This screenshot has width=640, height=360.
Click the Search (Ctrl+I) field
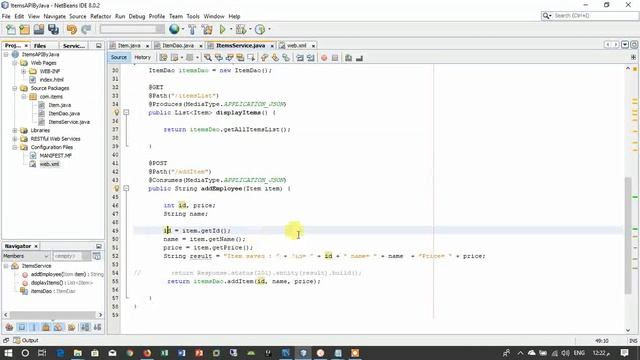click(x=590, y=16)
